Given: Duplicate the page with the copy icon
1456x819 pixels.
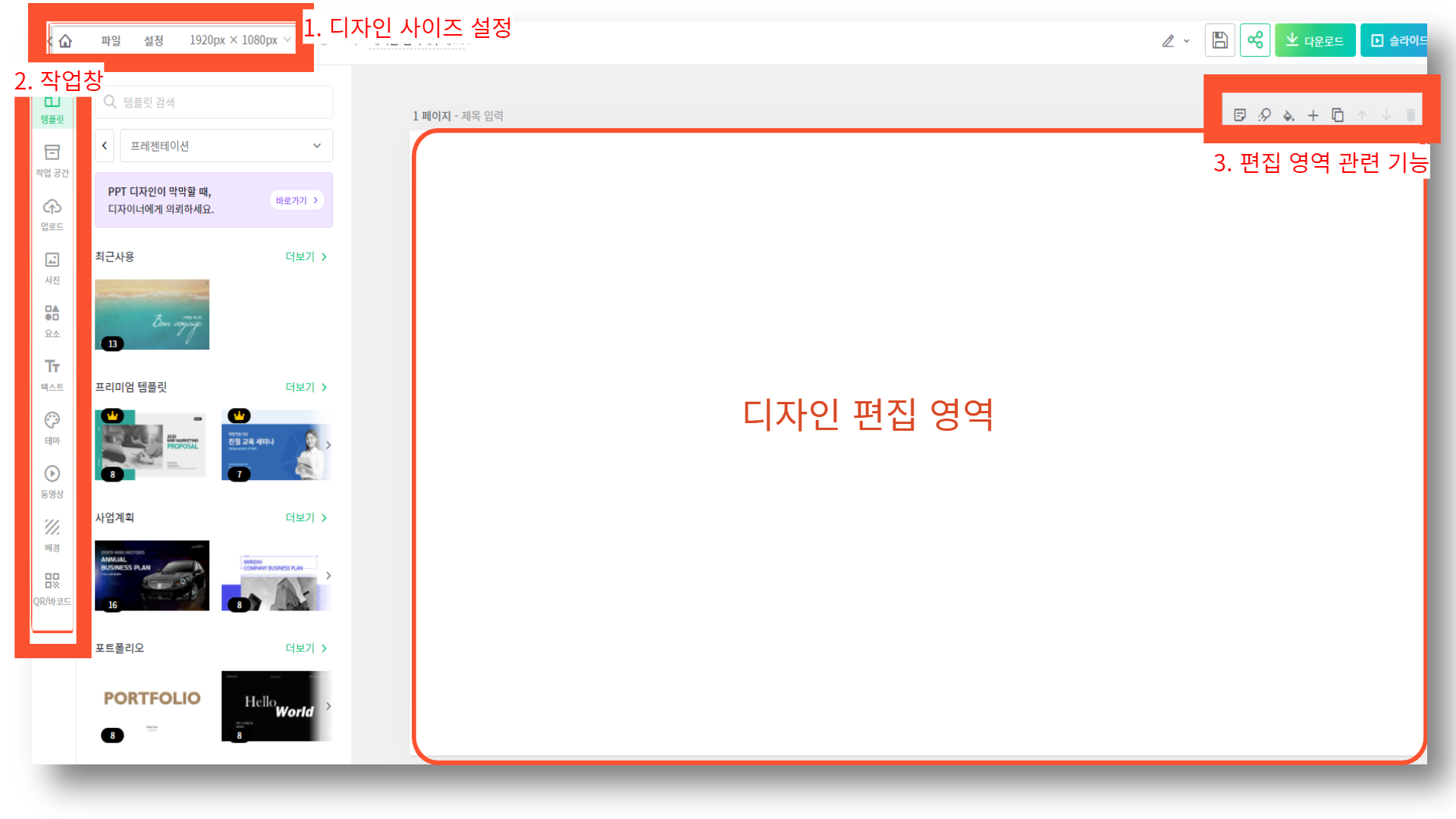Looking at the screenshot, I should 1338,115.
